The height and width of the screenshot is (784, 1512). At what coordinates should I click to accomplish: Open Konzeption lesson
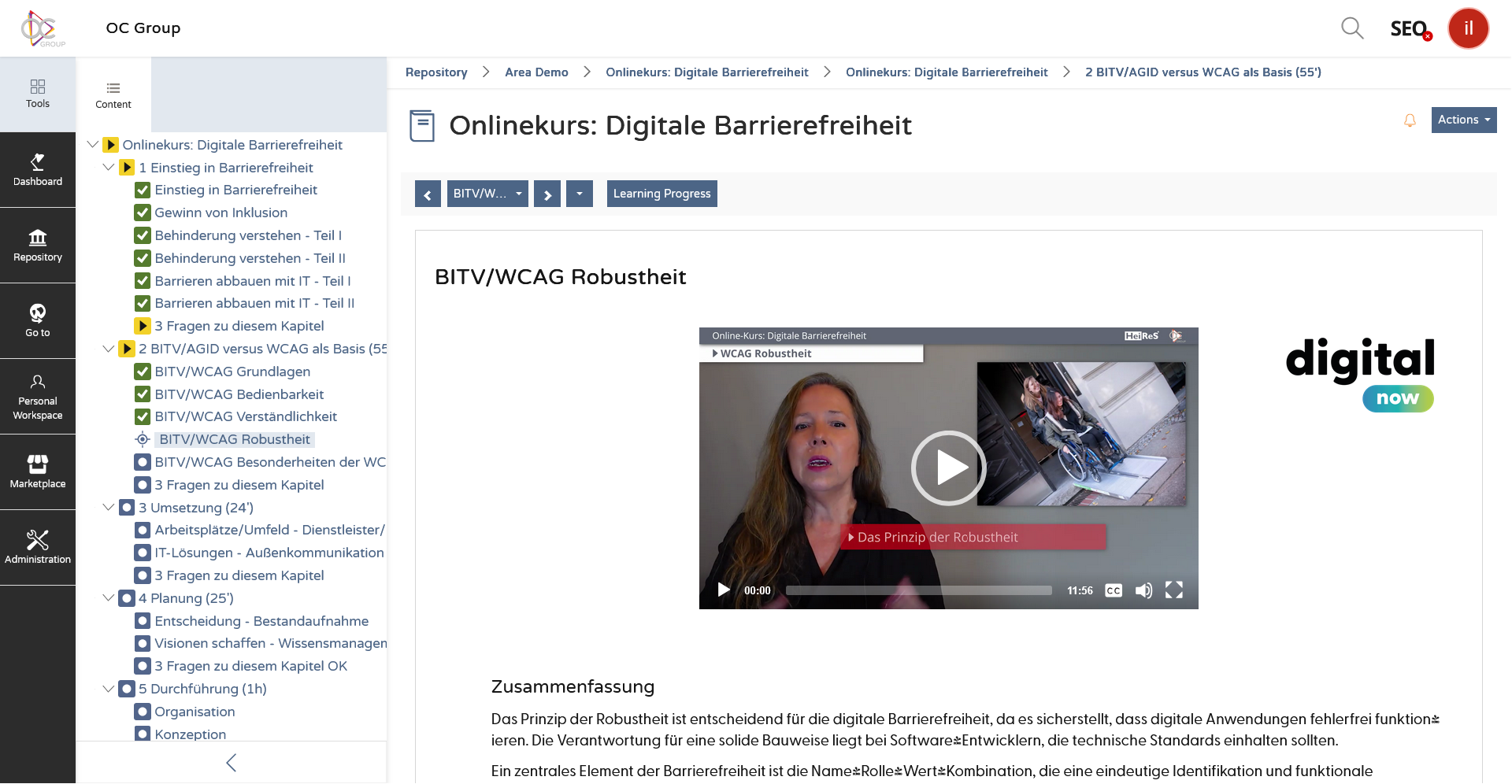coord(191,734)
